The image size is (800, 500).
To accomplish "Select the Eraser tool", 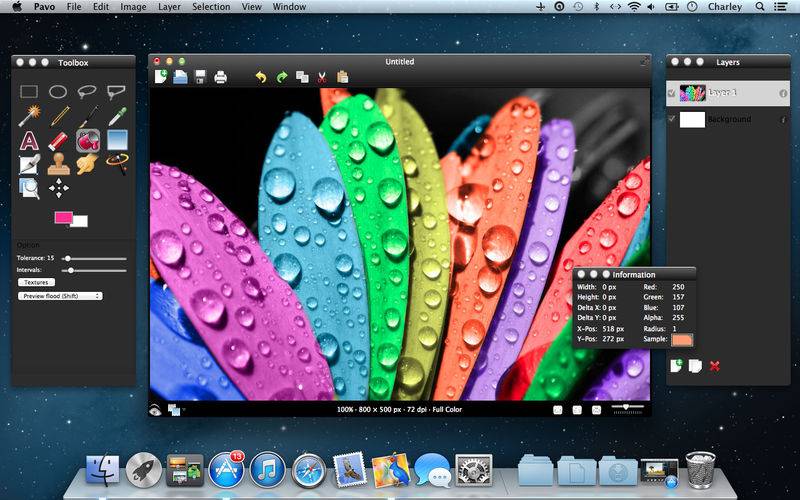I will pos(58,141).
